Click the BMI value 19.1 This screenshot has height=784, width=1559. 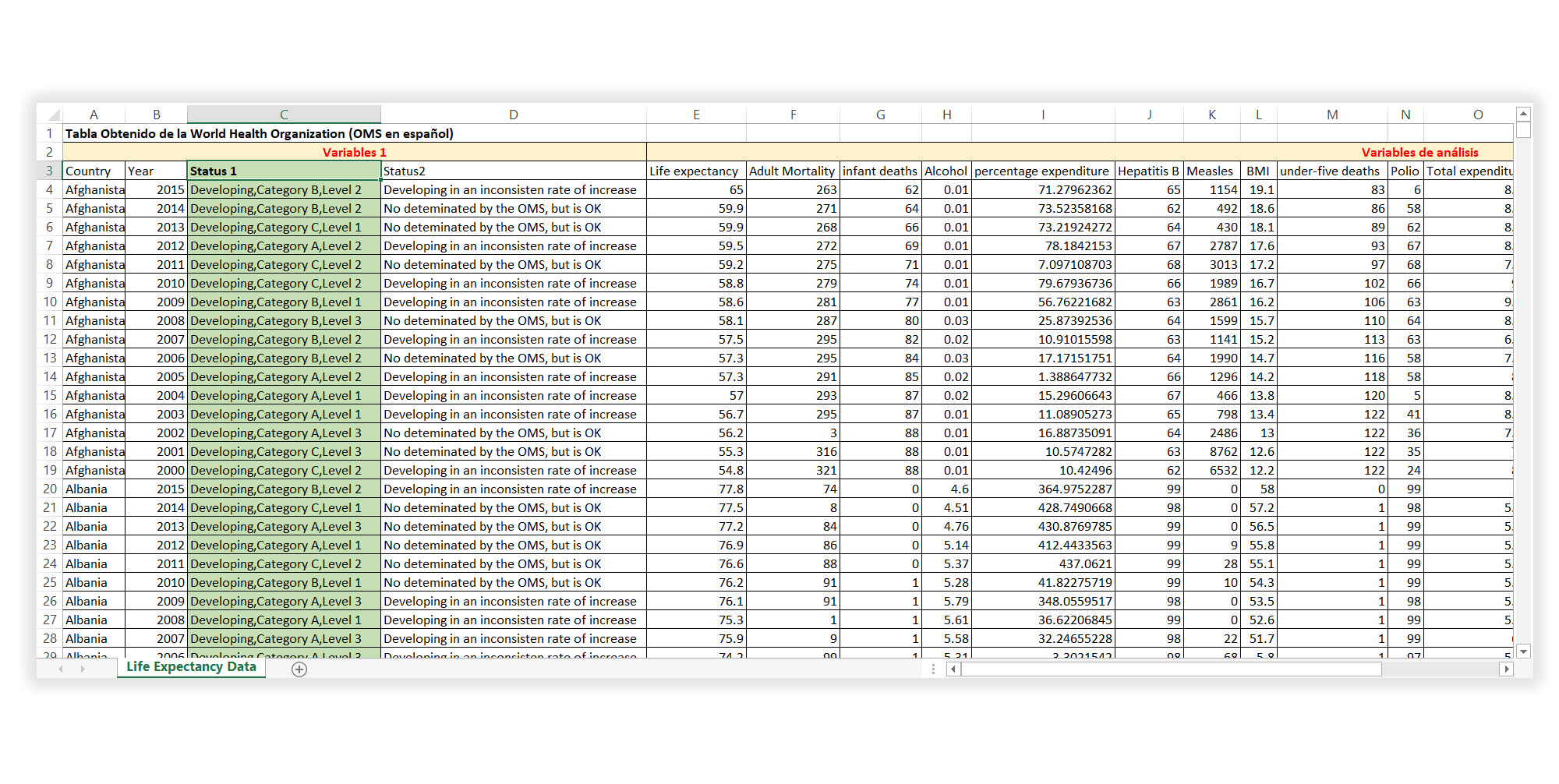pyautogui.click(x=1258, y=189)
